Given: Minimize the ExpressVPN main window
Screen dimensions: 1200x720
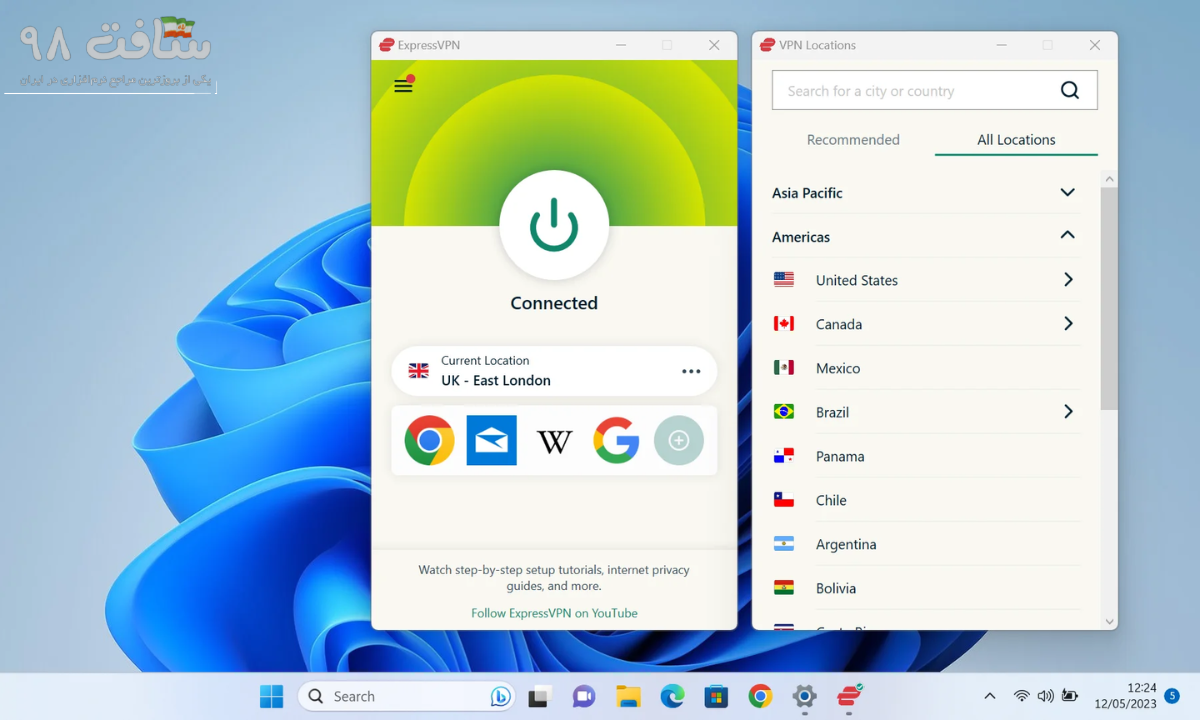Looking at the screenshot, I should [621, 45].
